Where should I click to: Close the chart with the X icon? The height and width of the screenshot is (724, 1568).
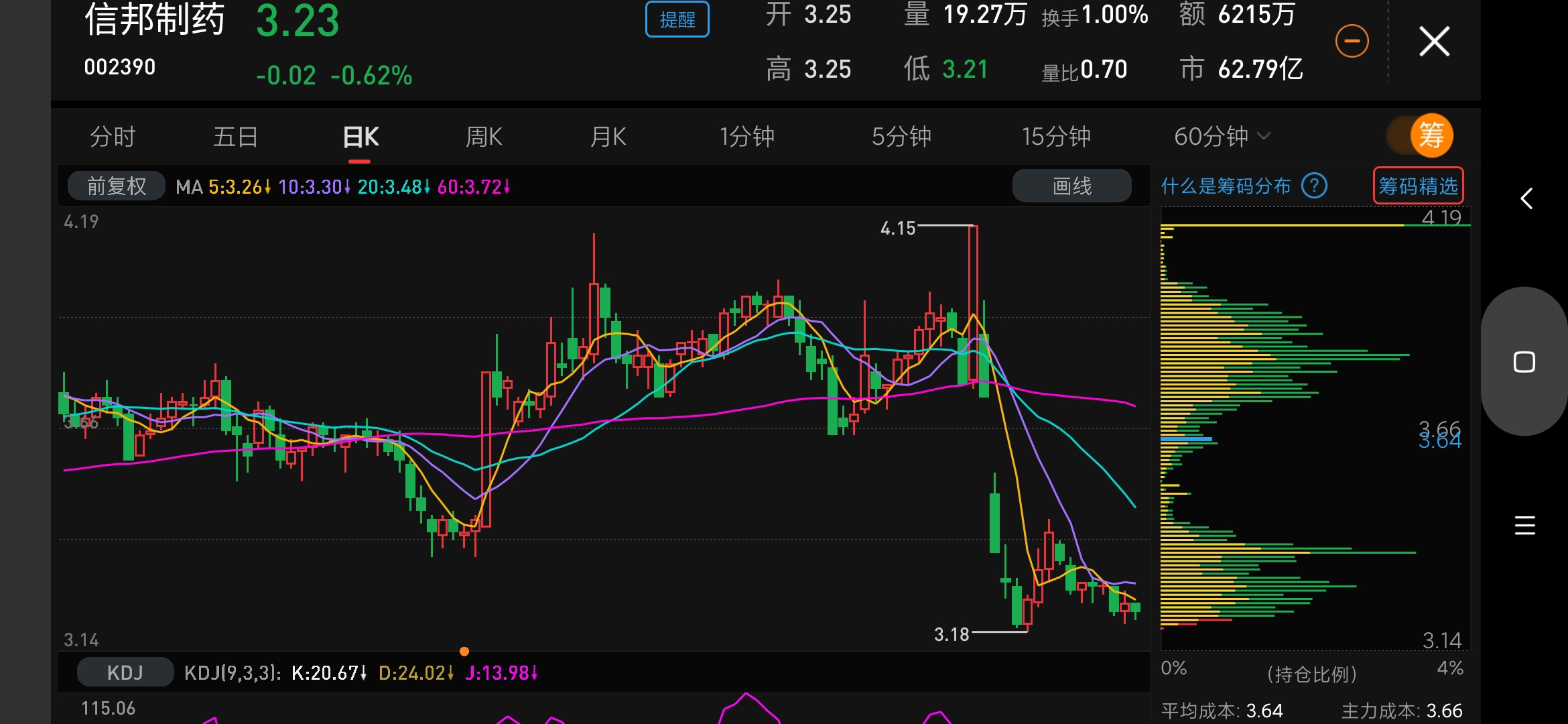(1434, 42)
